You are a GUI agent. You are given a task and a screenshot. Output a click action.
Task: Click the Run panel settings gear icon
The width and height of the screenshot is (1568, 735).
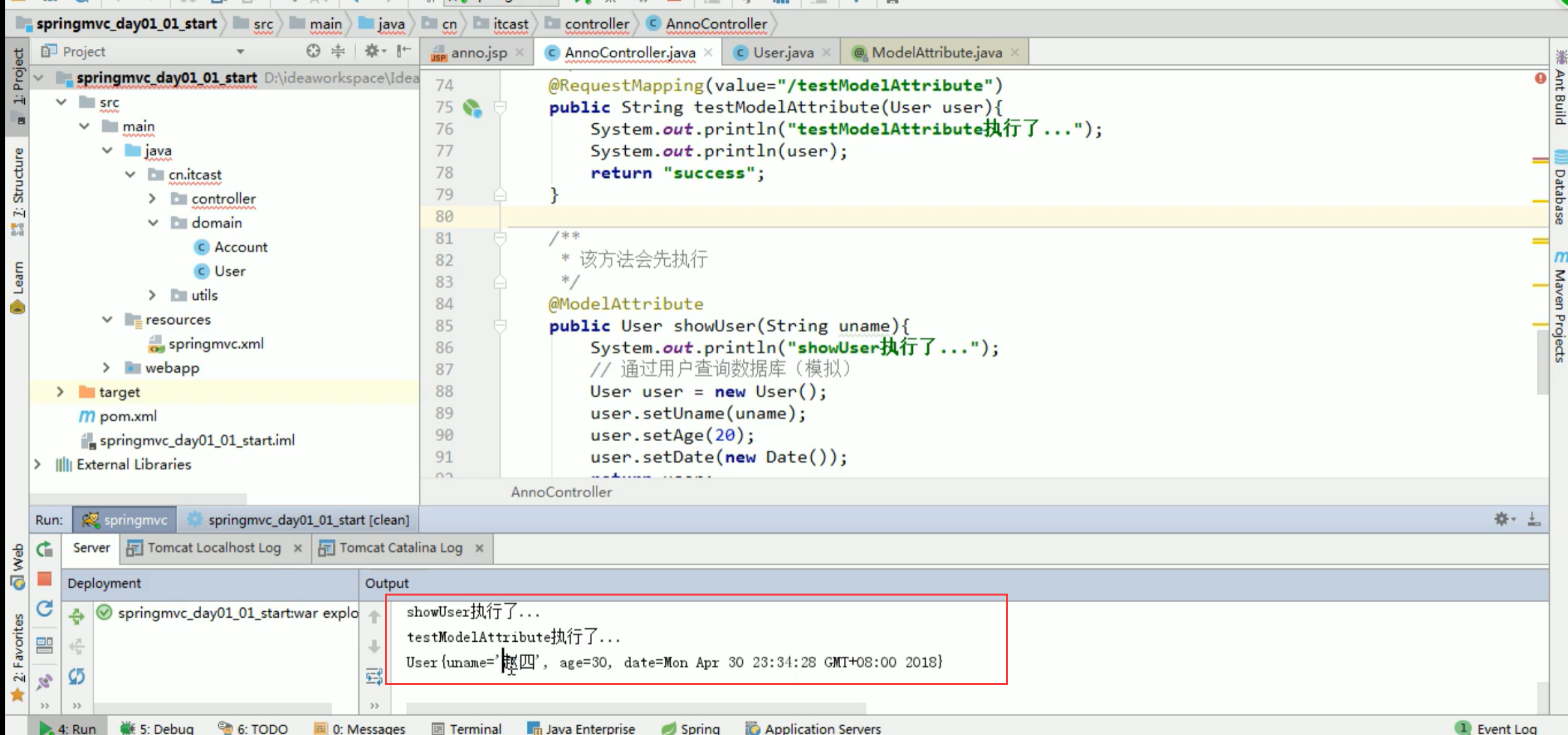coord(1502,519)
